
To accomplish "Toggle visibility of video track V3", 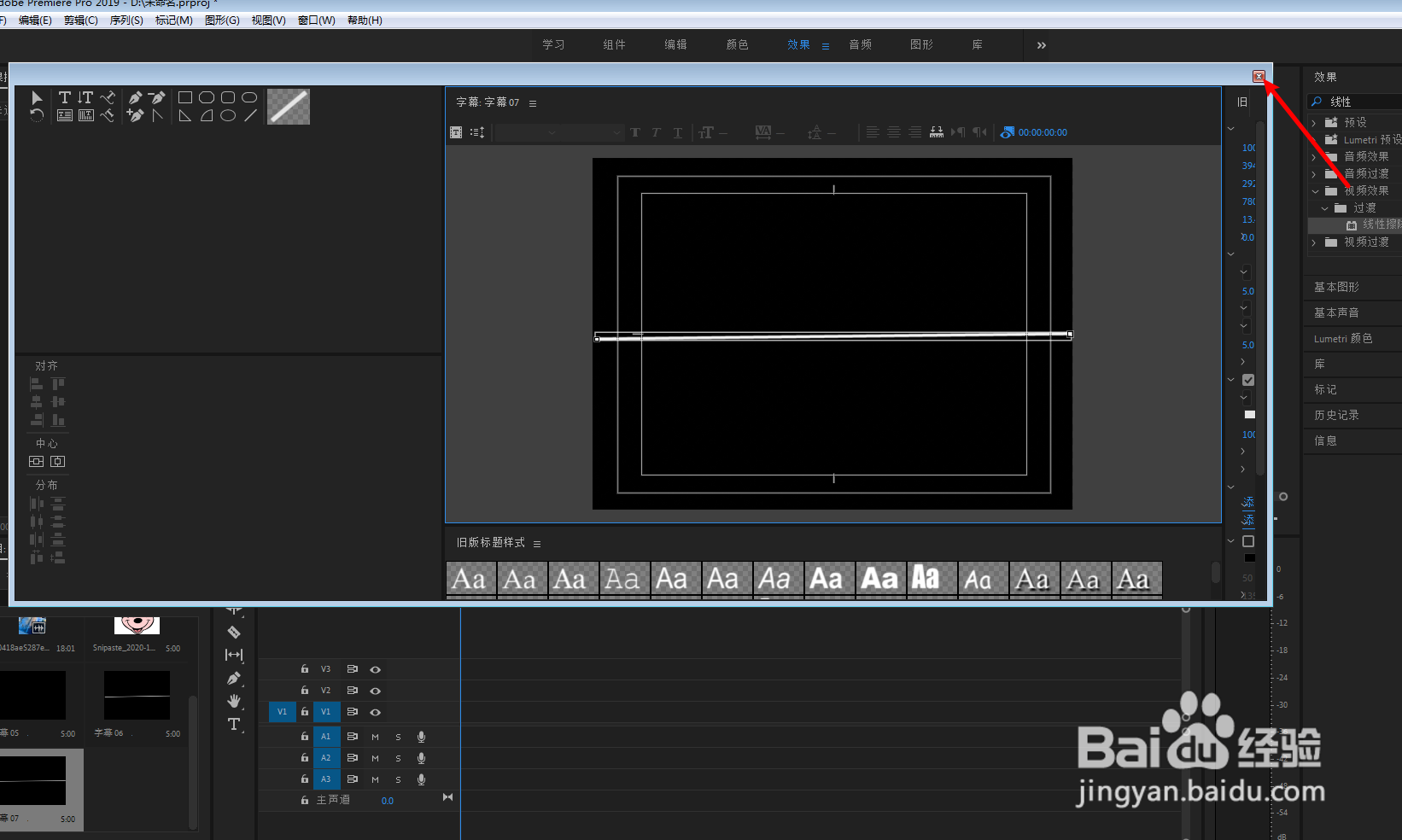I will 375,669.
